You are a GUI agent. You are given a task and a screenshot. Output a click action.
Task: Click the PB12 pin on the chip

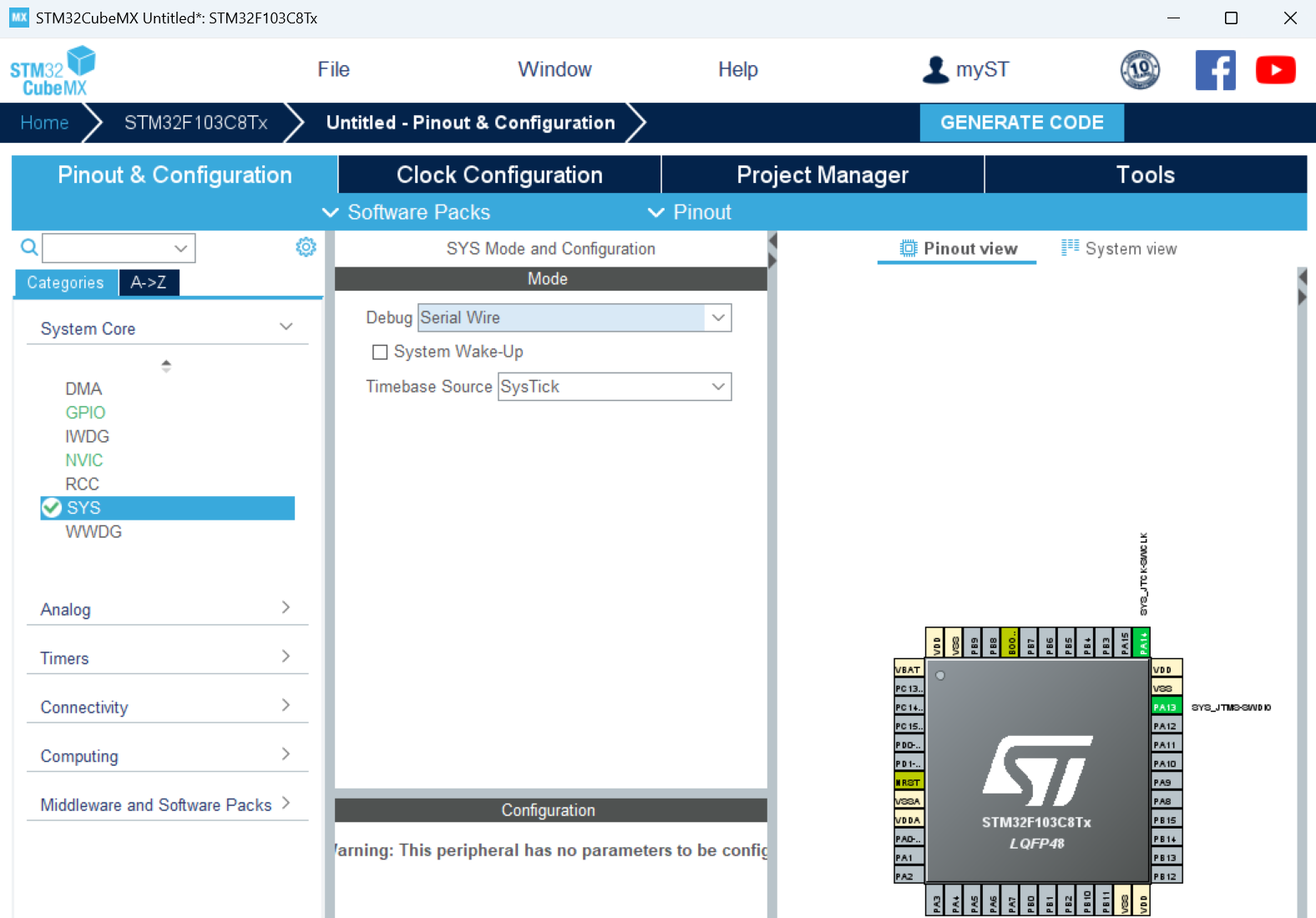point(1167,876)
